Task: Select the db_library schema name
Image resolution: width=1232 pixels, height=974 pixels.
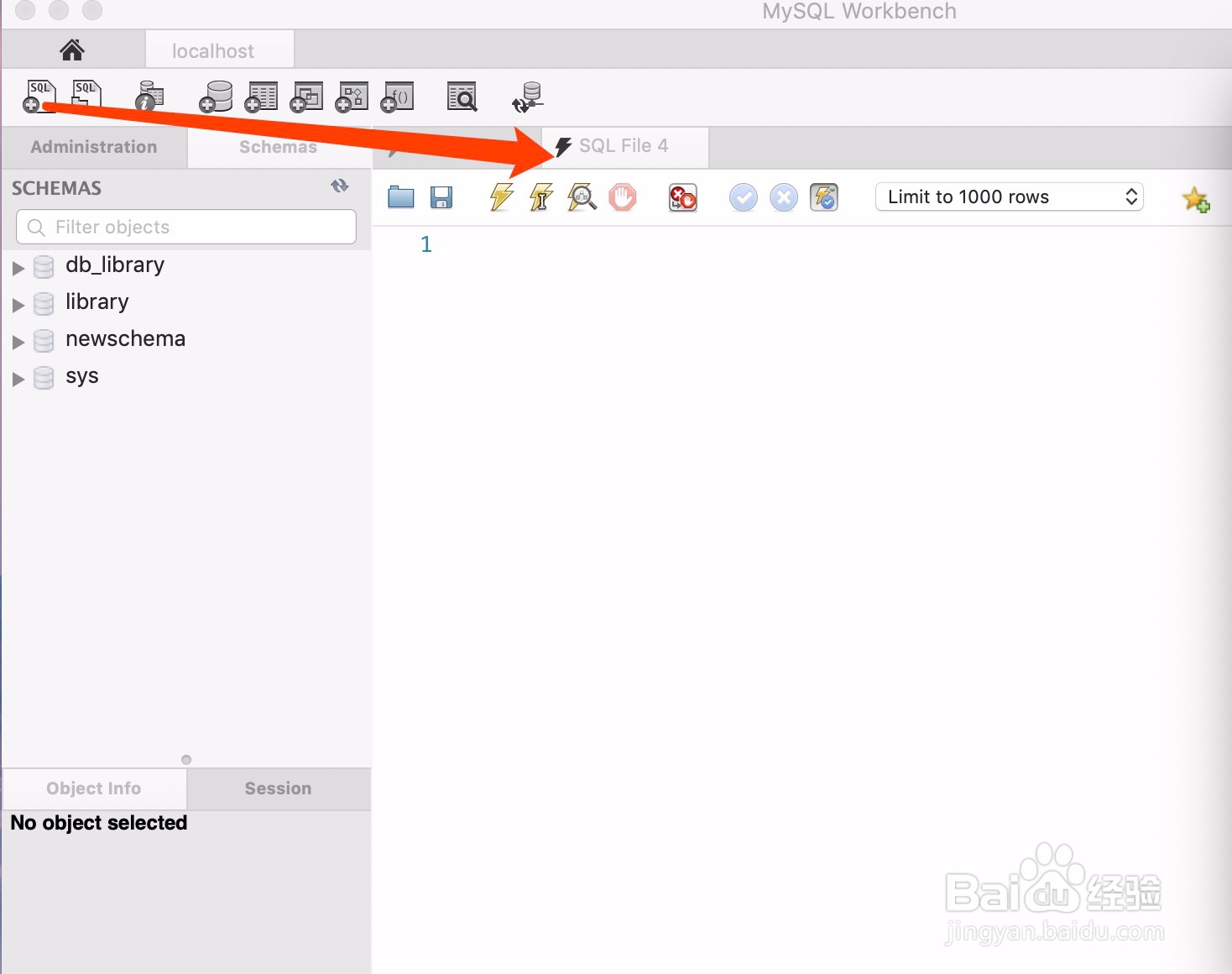Action: (115, 265)
